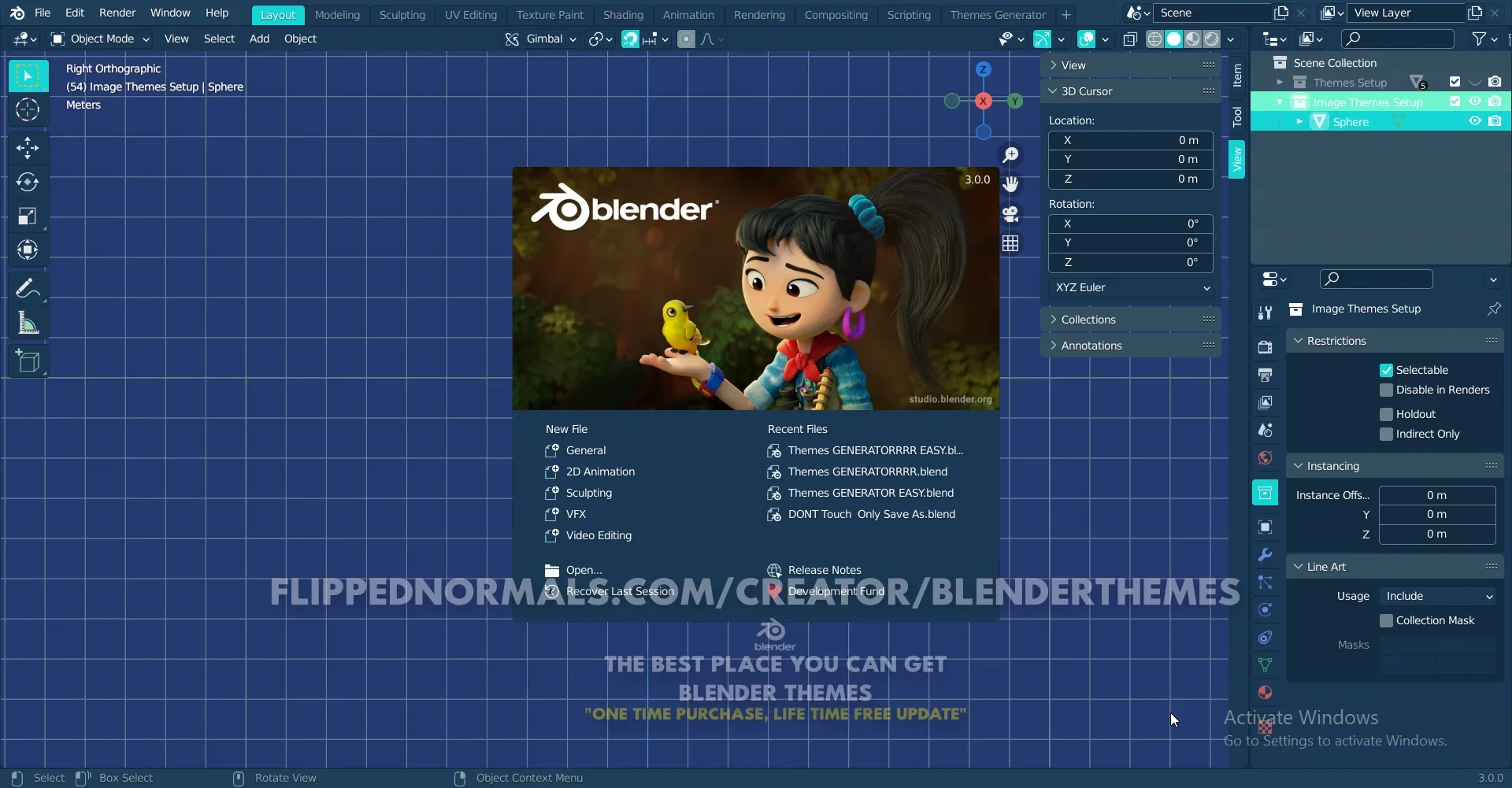Select the Transform tool
1512x788 pixels.
point(28,250)
